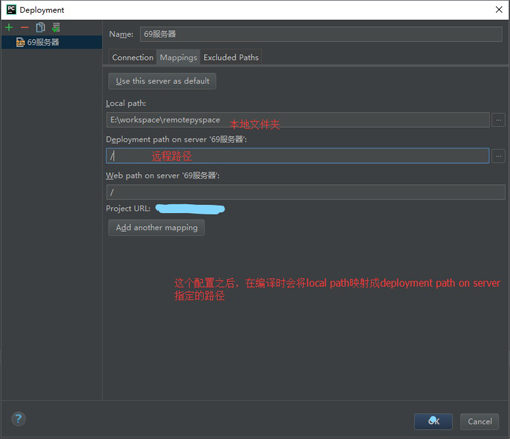Click Use this server as default button
Screen dimensions: 510x439
point(162,81)
